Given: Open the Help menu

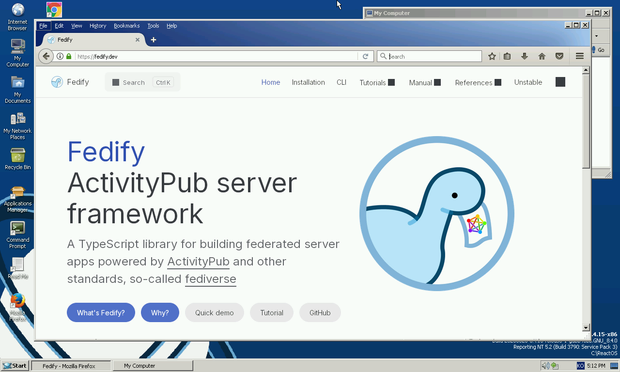Looking at the screenshot, I should [x=172, y=26].
